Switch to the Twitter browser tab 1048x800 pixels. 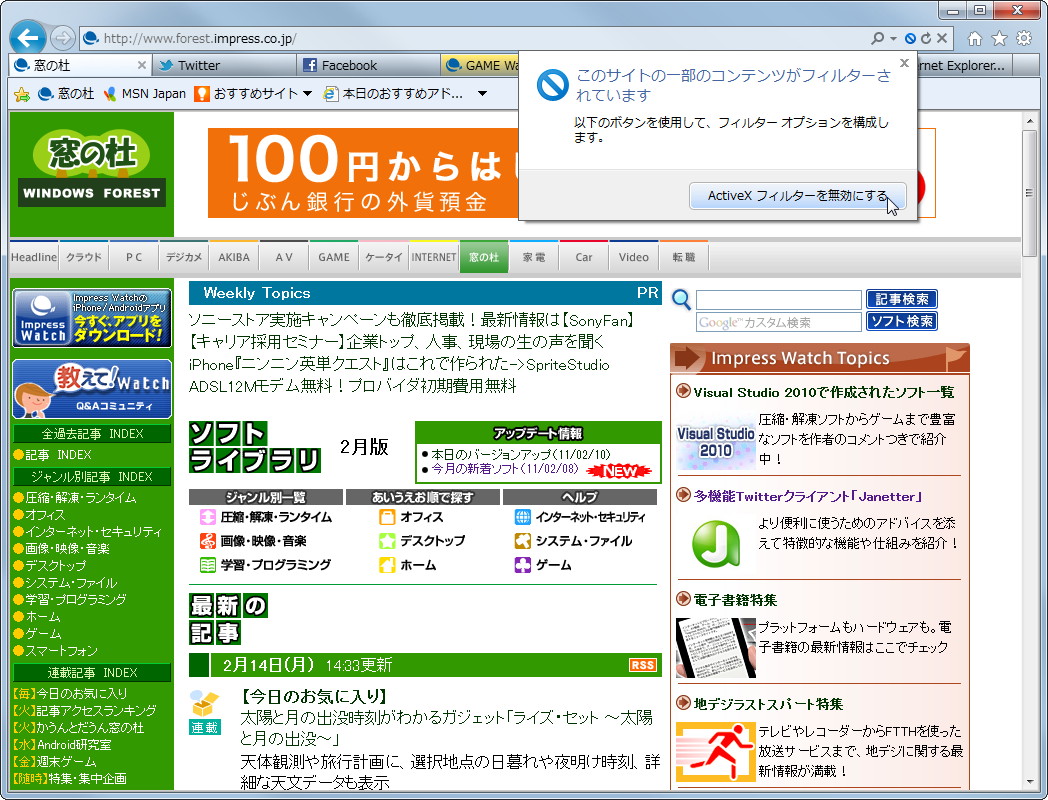click(x=224, y=62)
